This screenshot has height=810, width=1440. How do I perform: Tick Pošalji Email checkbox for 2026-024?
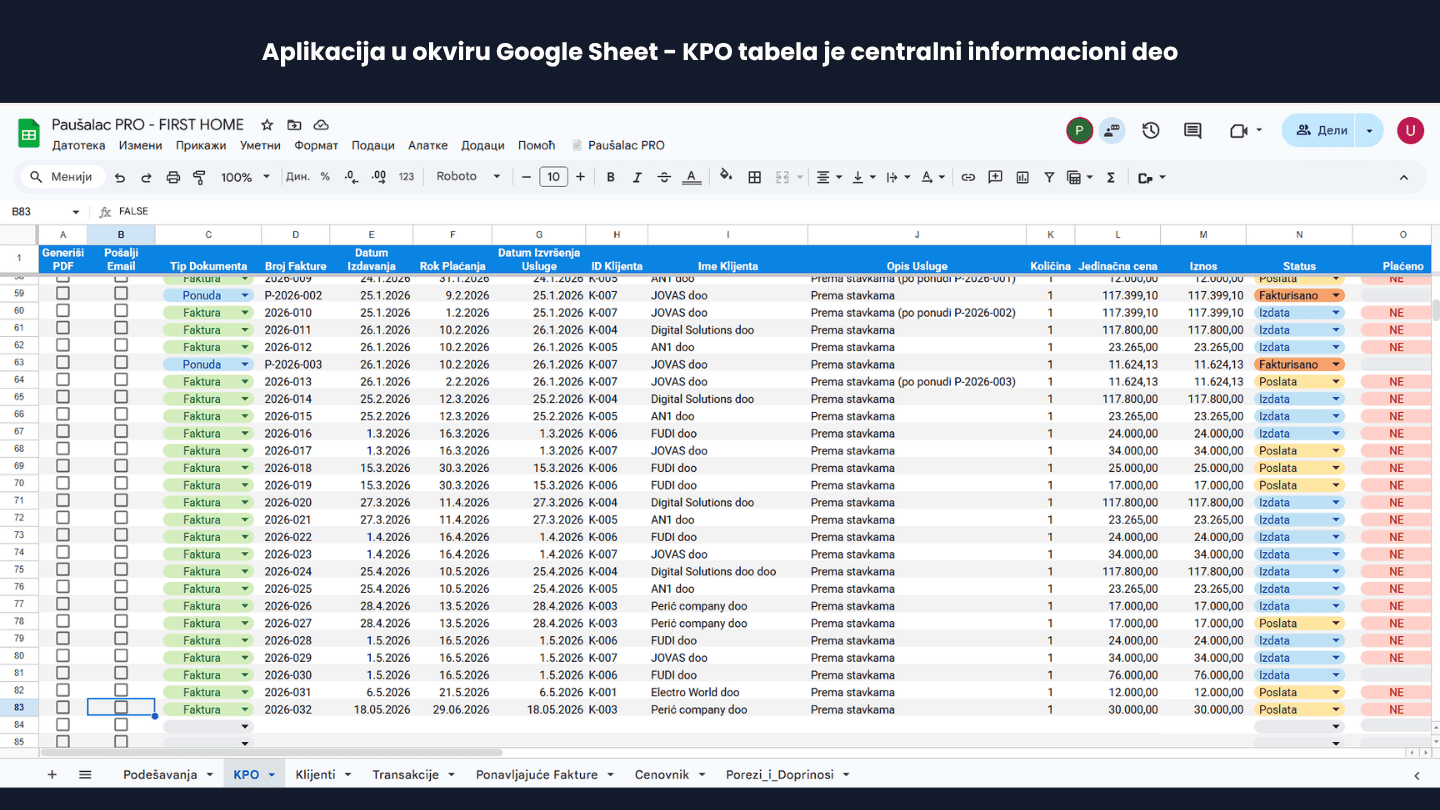(x=121, y=569)
